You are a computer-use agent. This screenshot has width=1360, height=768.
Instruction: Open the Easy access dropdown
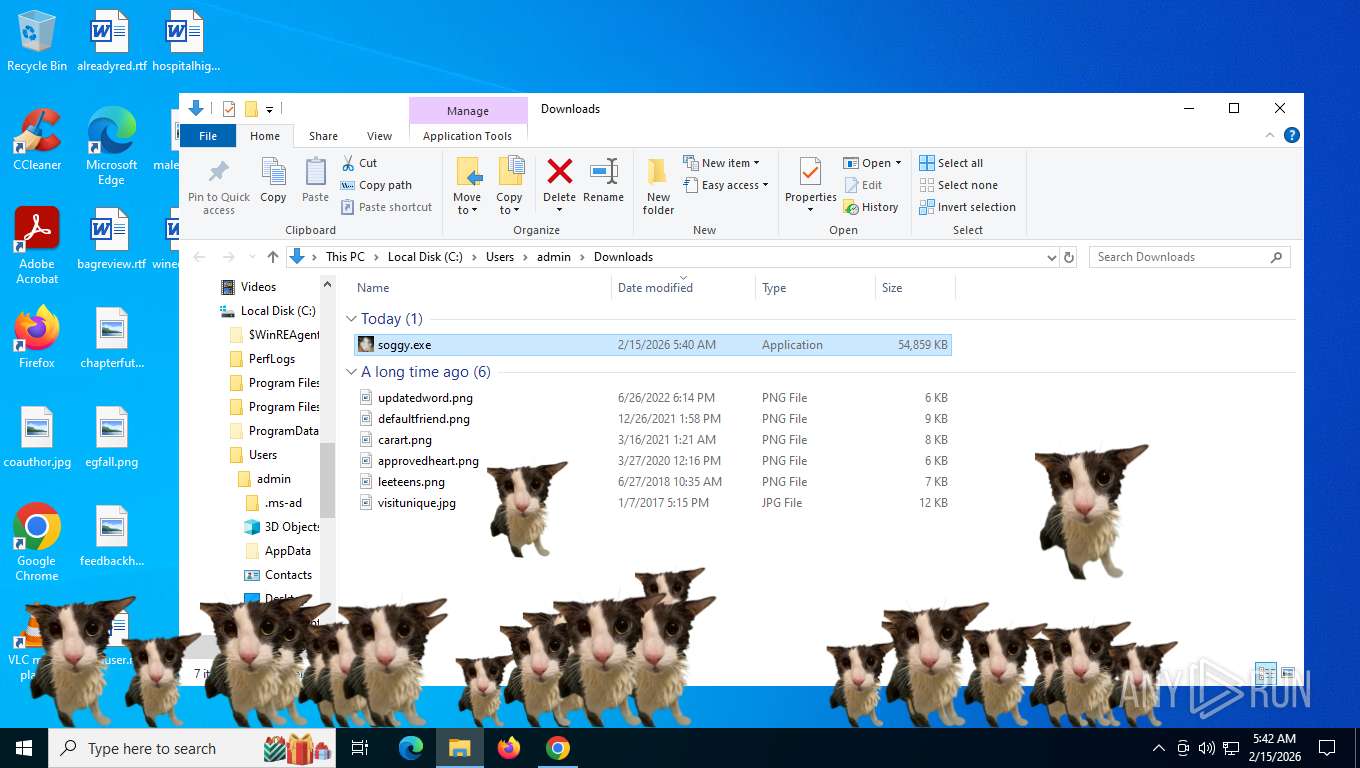(x=726, y=185)
